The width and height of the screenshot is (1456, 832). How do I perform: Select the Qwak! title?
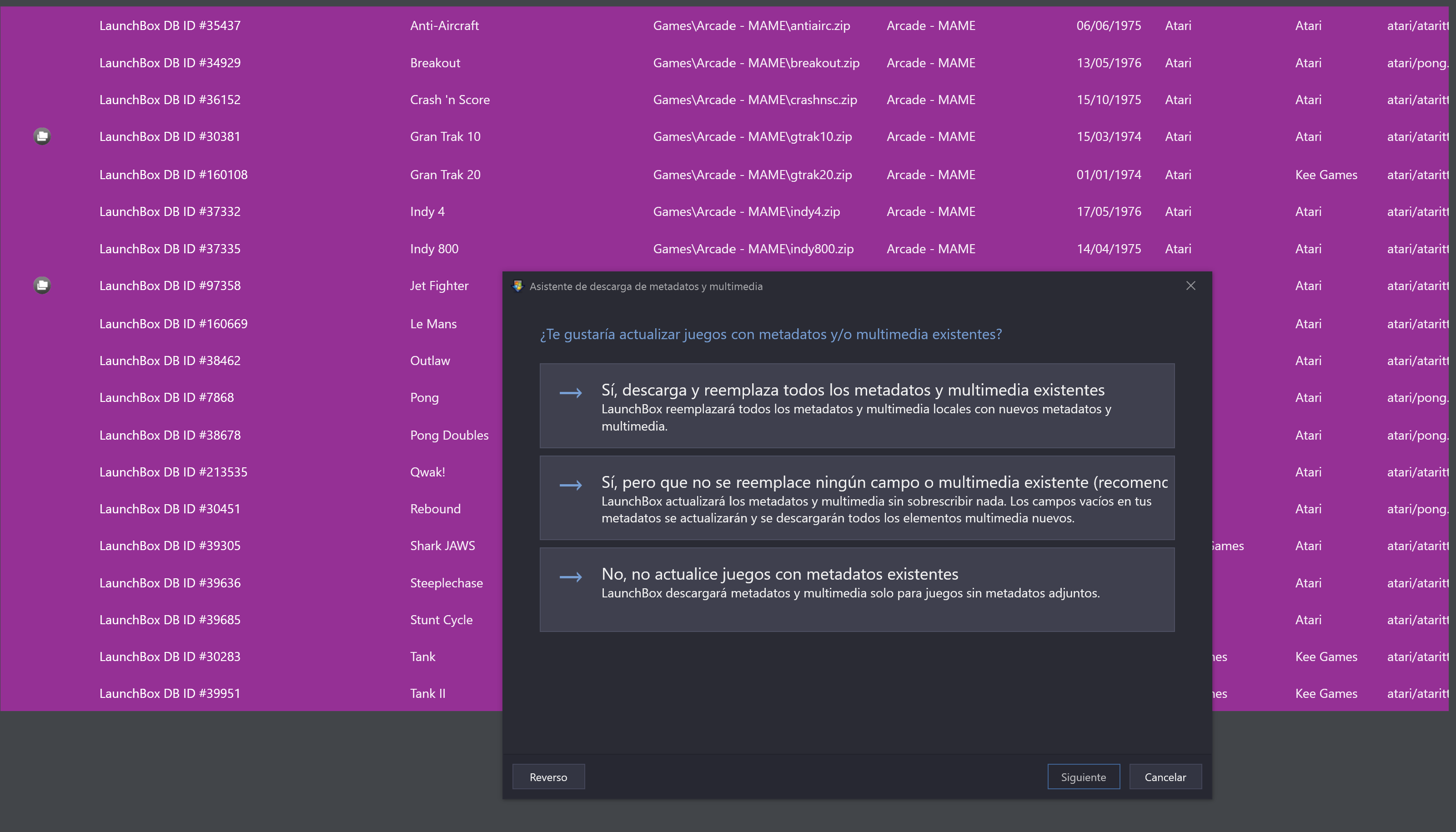click(x=427, y=472)
